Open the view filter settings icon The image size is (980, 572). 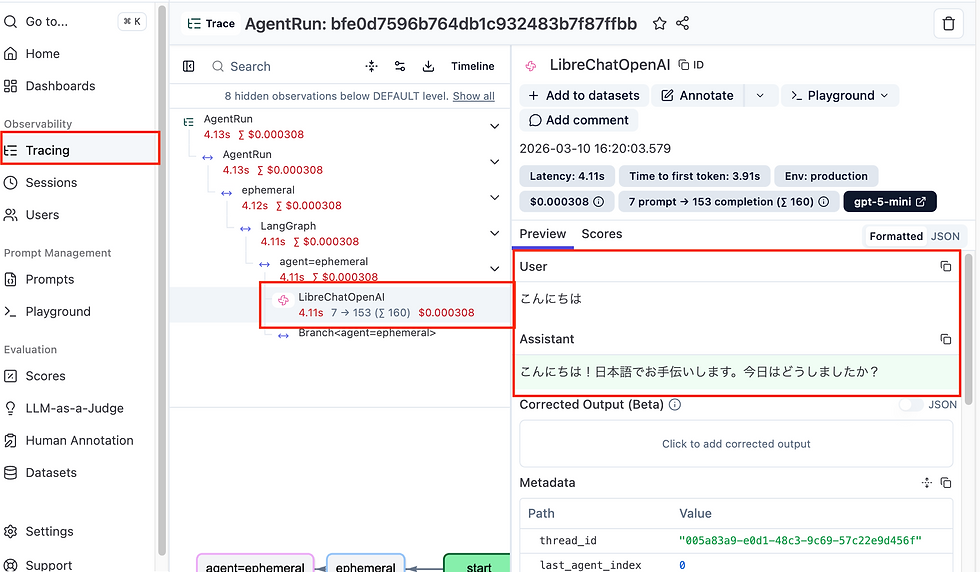[400, 66]
